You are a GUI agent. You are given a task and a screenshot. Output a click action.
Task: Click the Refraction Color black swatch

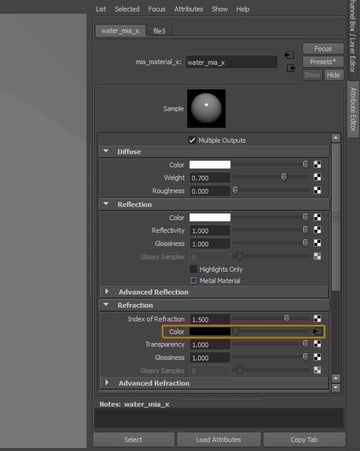coord(210,331)
